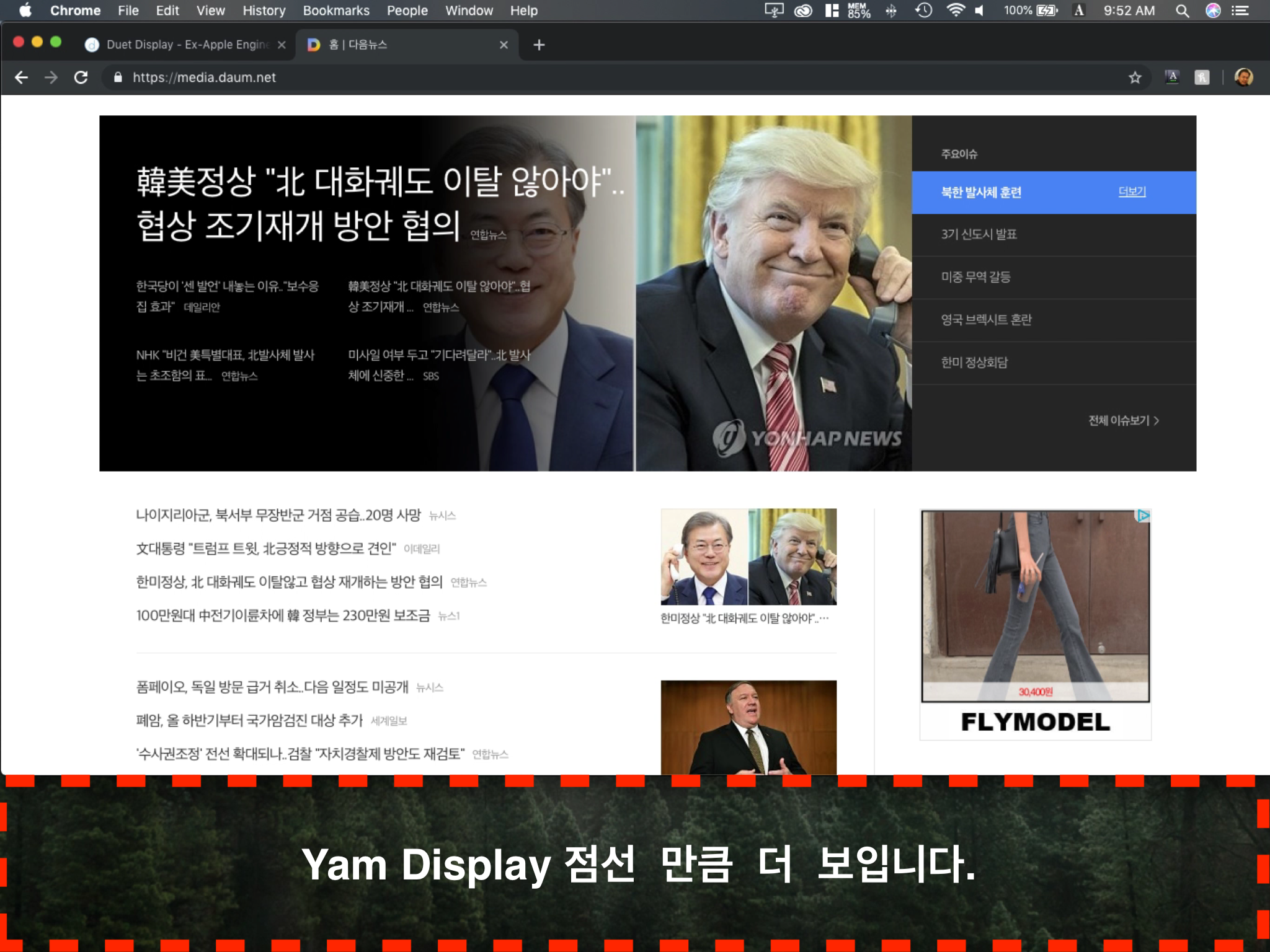This screenshot has height=952, width=1270.
Task: Click the Wi-Fi status icon
Action: [x=956, y=11]
